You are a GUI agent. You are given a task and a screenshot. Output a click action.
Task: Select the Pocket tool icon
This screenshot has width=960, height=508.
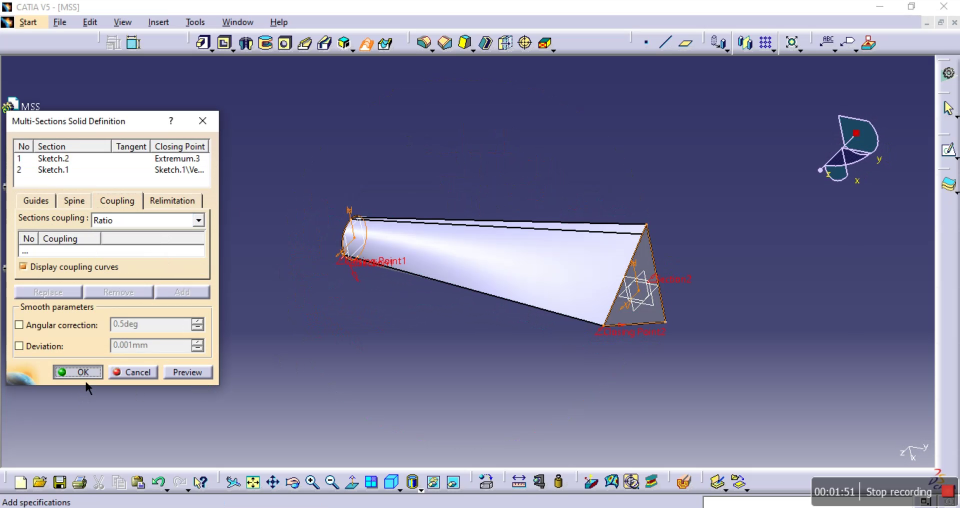224,43
